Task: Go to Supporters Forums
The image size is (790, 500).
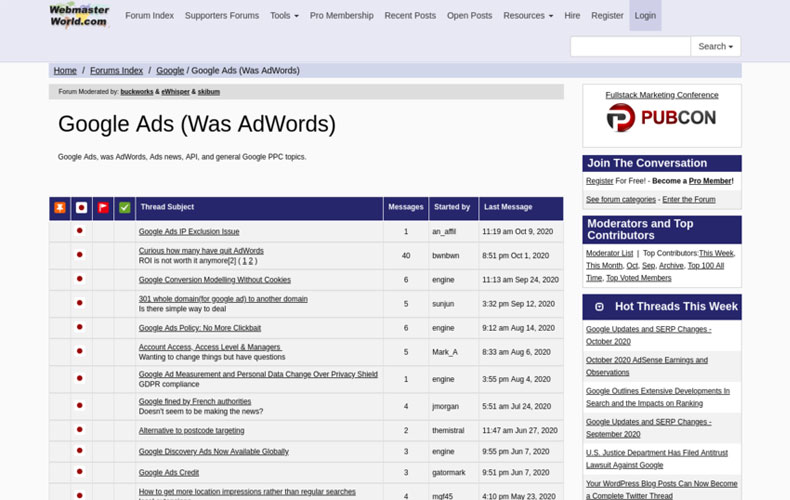Action: 222,16
